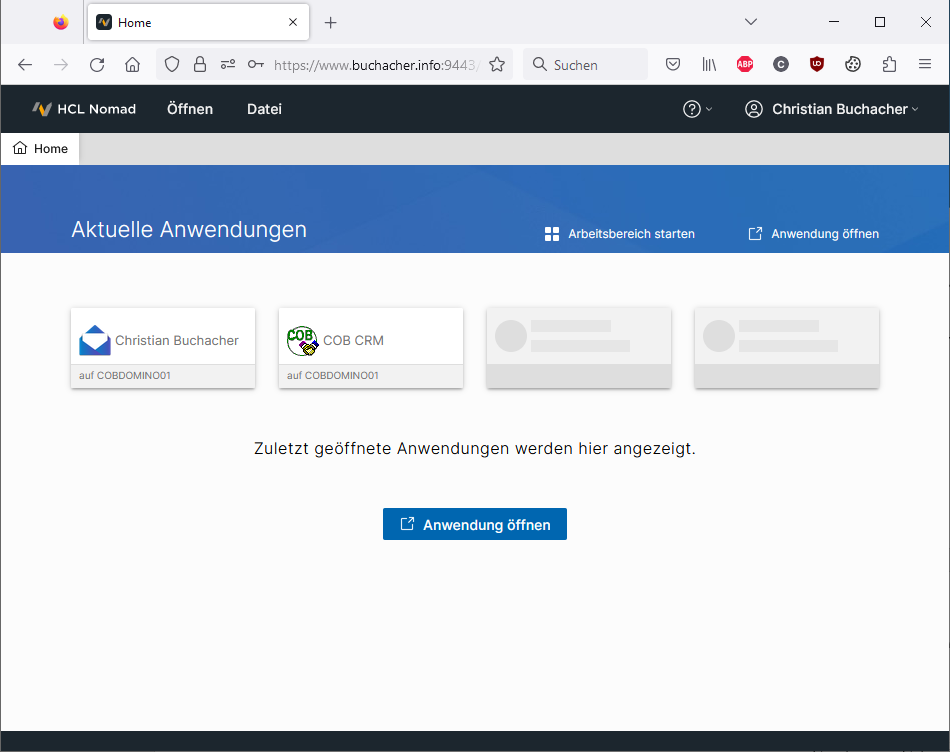Click the Arbeitsbereich starten grid icon
Image resolution: width=950 pixels, height=752 pixels.
(552, 234)
